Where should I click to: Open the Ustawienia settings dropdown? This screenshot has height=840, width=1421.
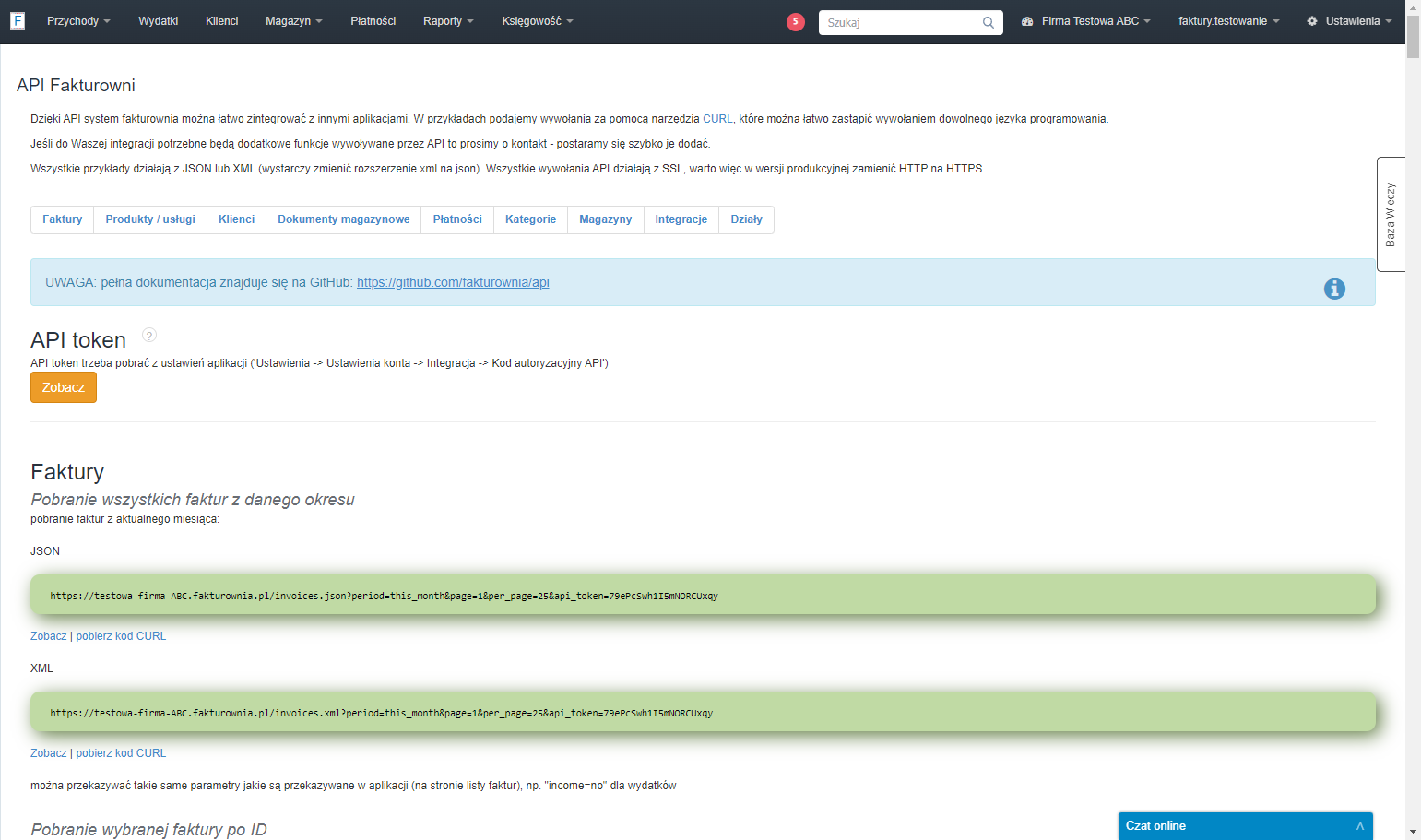point(1349,21)
